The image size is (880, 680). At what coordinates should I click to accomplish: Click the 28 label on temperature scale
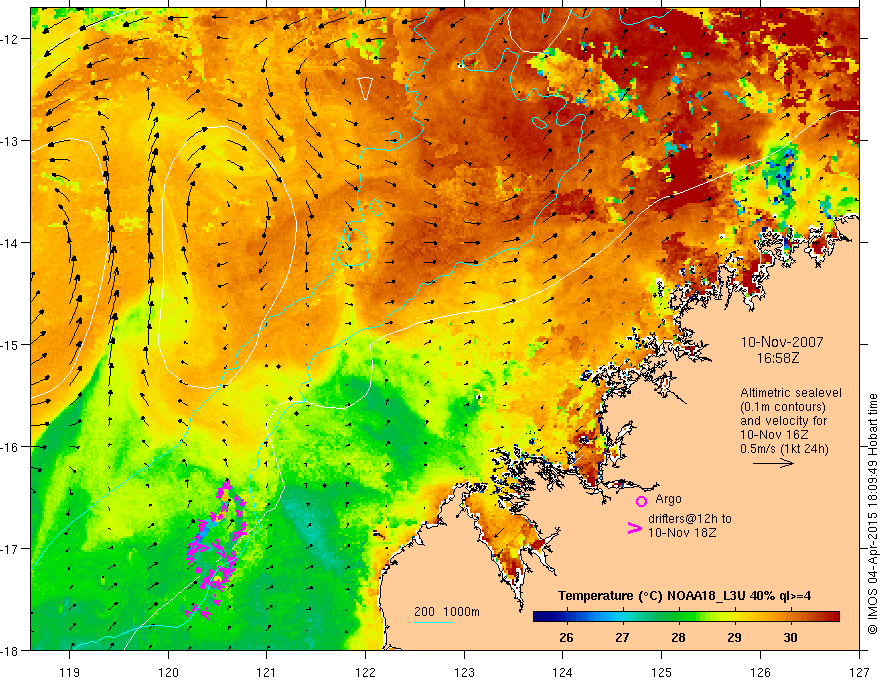click(x=678, y=637)
